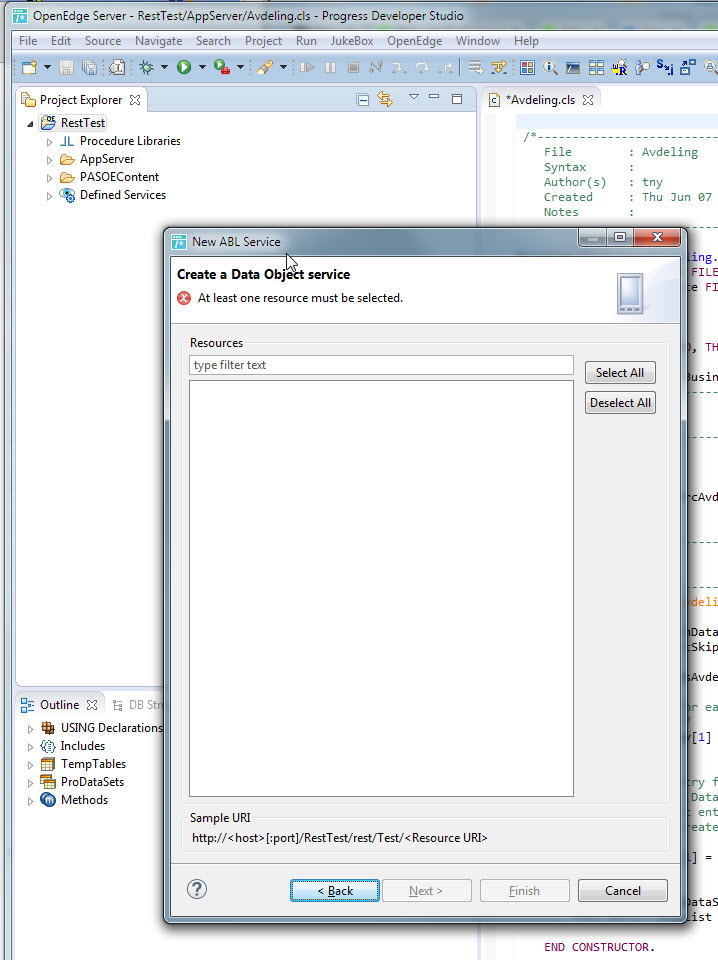
Task: Click the Run External Tools icon
Action: (x=222, y=67)
